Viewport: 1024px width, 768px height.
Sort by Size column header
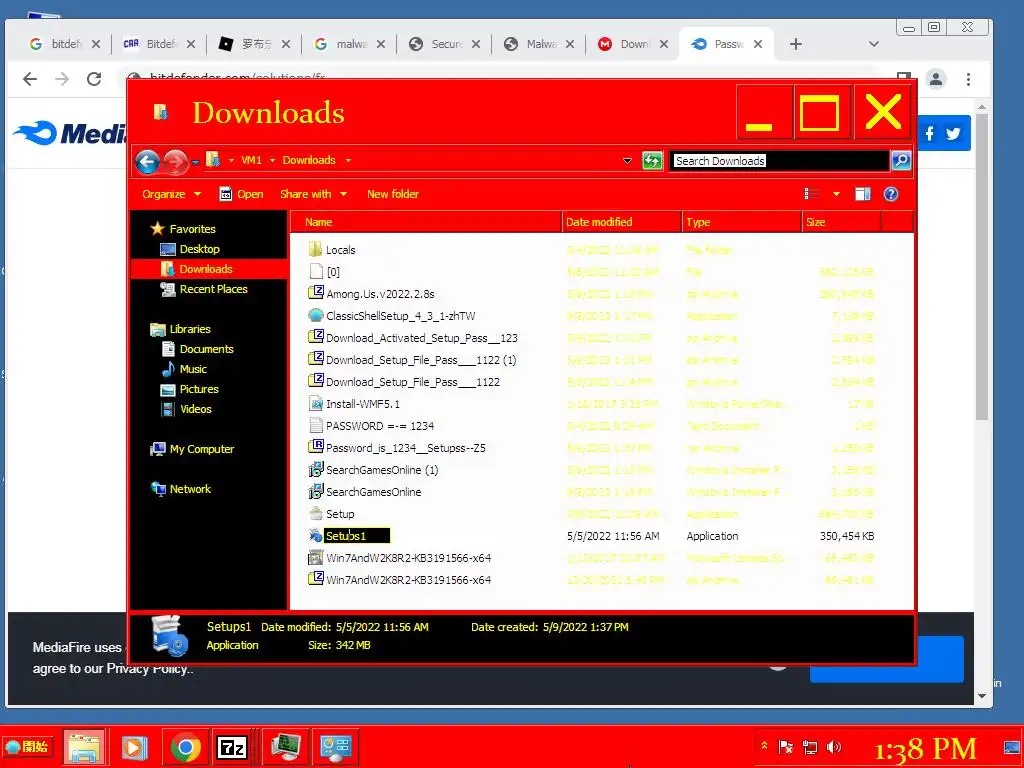841,222
